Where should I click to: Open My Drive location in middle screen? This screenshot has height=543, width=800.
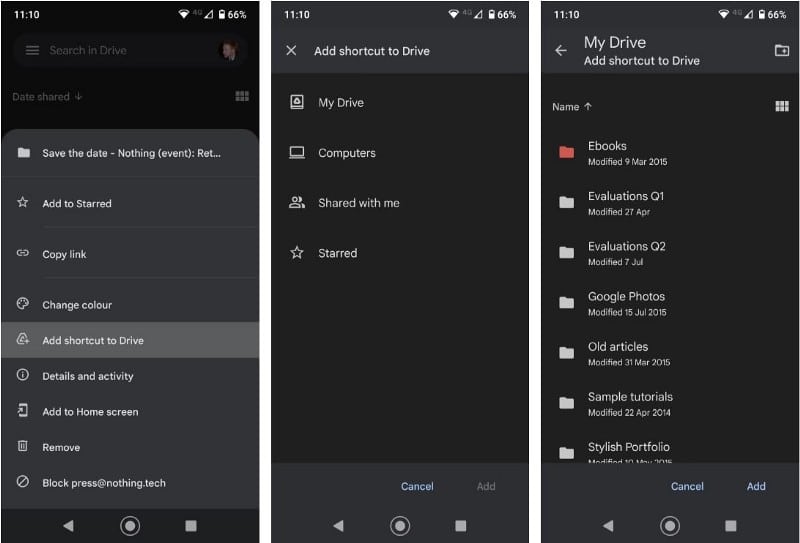pyautogui.click(x=399, y=102)
